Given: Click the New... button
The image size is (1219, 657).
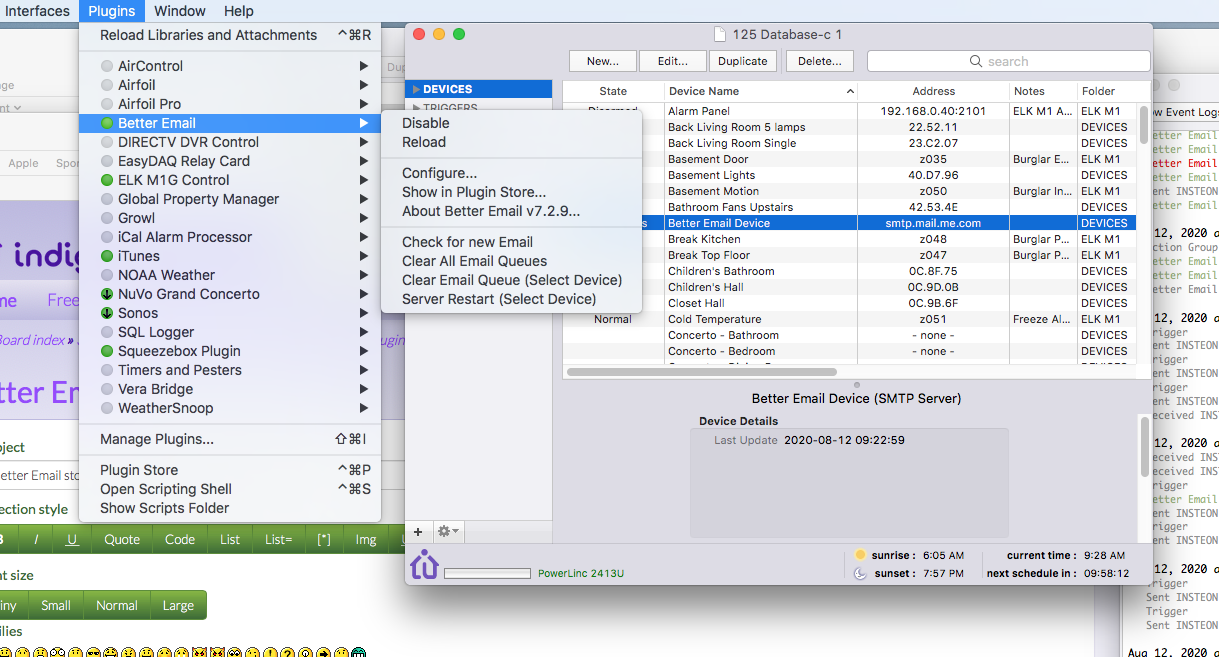Looking at the screenshot, I should (x=602, y=61).
